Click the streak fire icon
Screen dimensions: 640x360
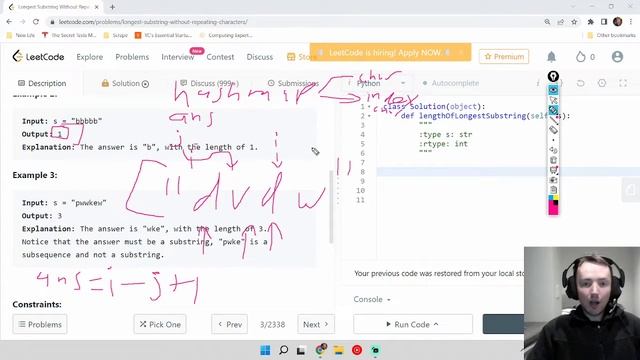(x=580, y=57)
